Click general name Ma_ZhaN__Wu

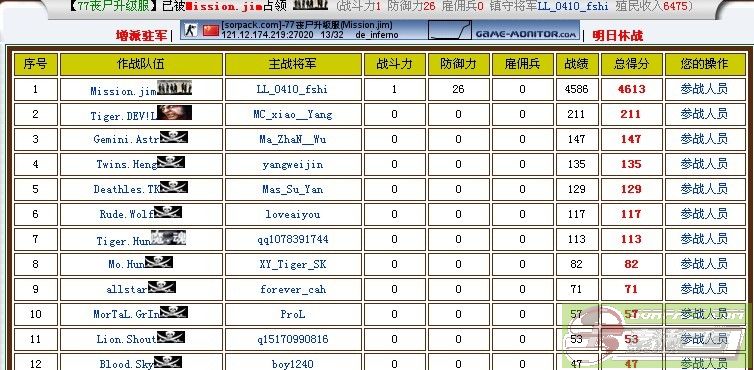(292, 140)
